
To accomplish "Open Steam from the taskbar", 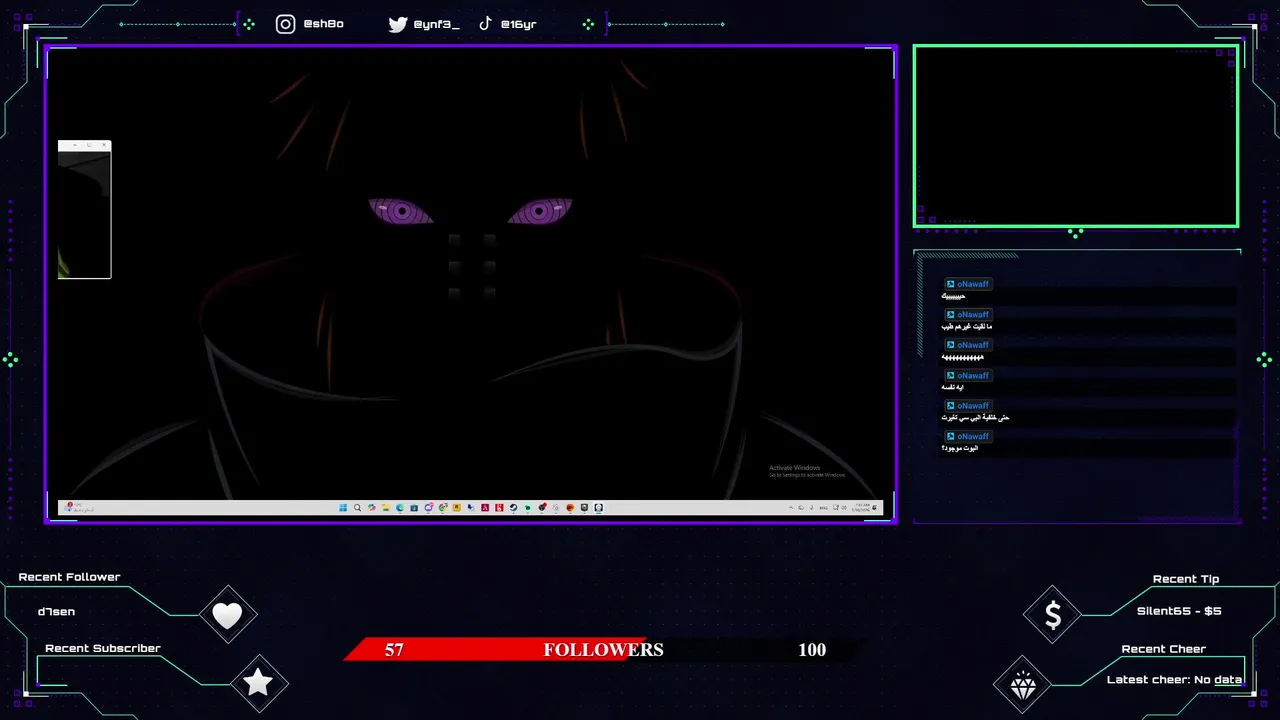I will pos(513,507).
